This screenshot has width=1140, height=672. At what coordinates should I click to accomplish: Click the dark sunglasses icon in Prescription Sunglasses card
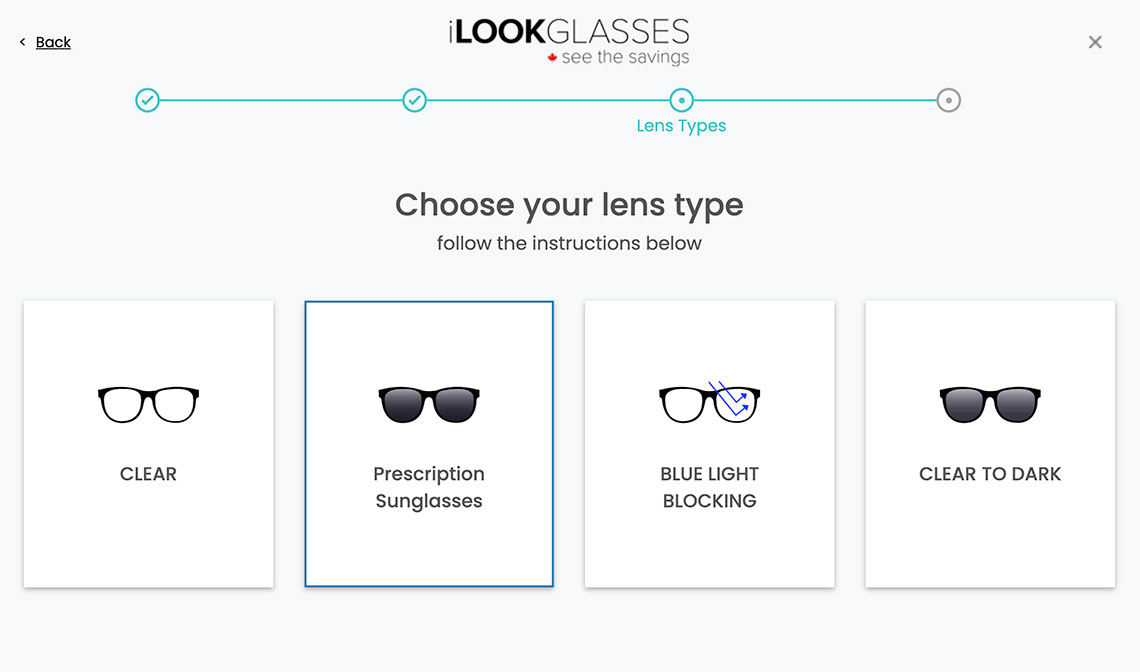pyautogui.click(x=429, y=404)
